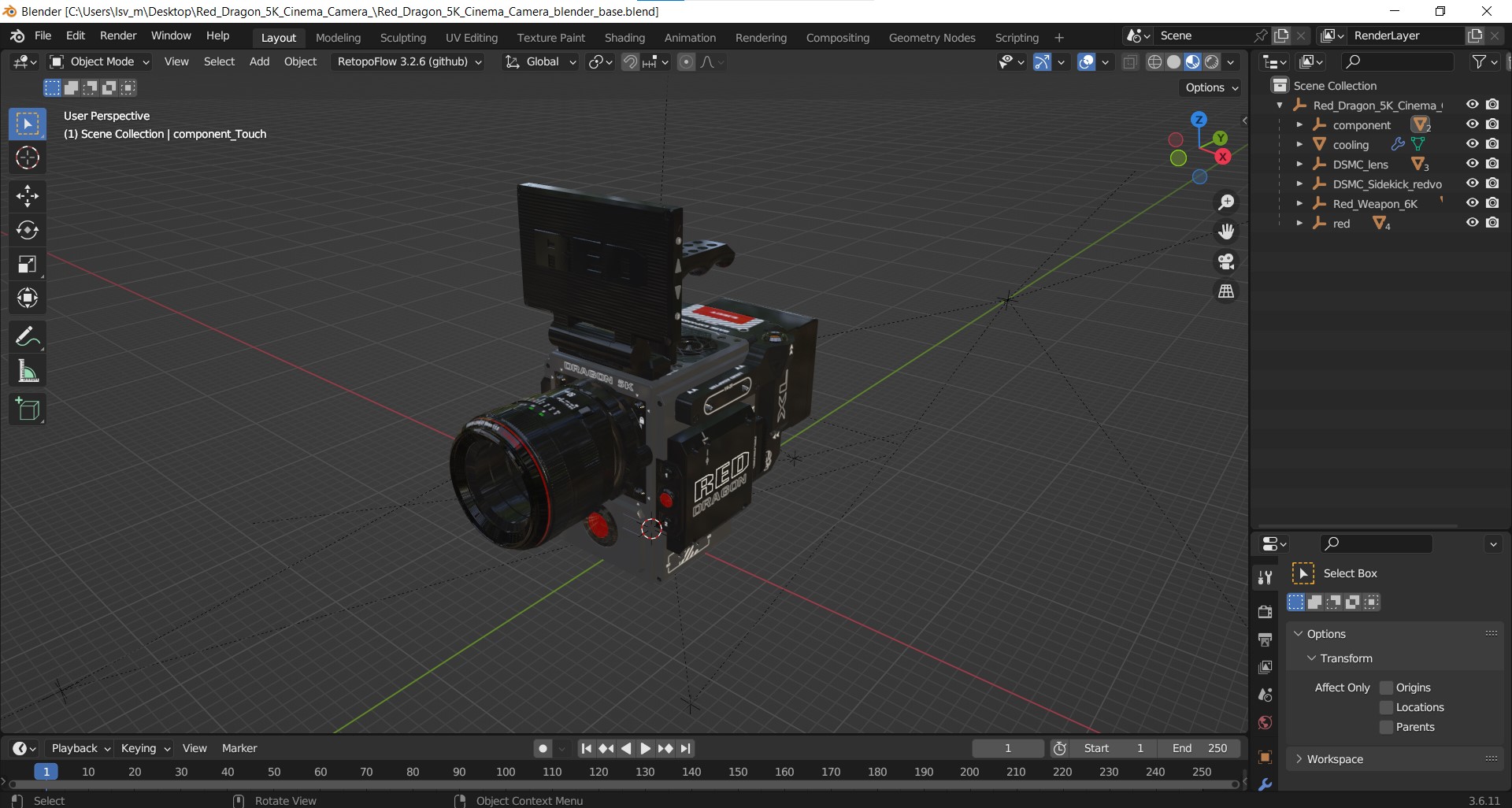Select the Scale tool

(x=28, y=264)
